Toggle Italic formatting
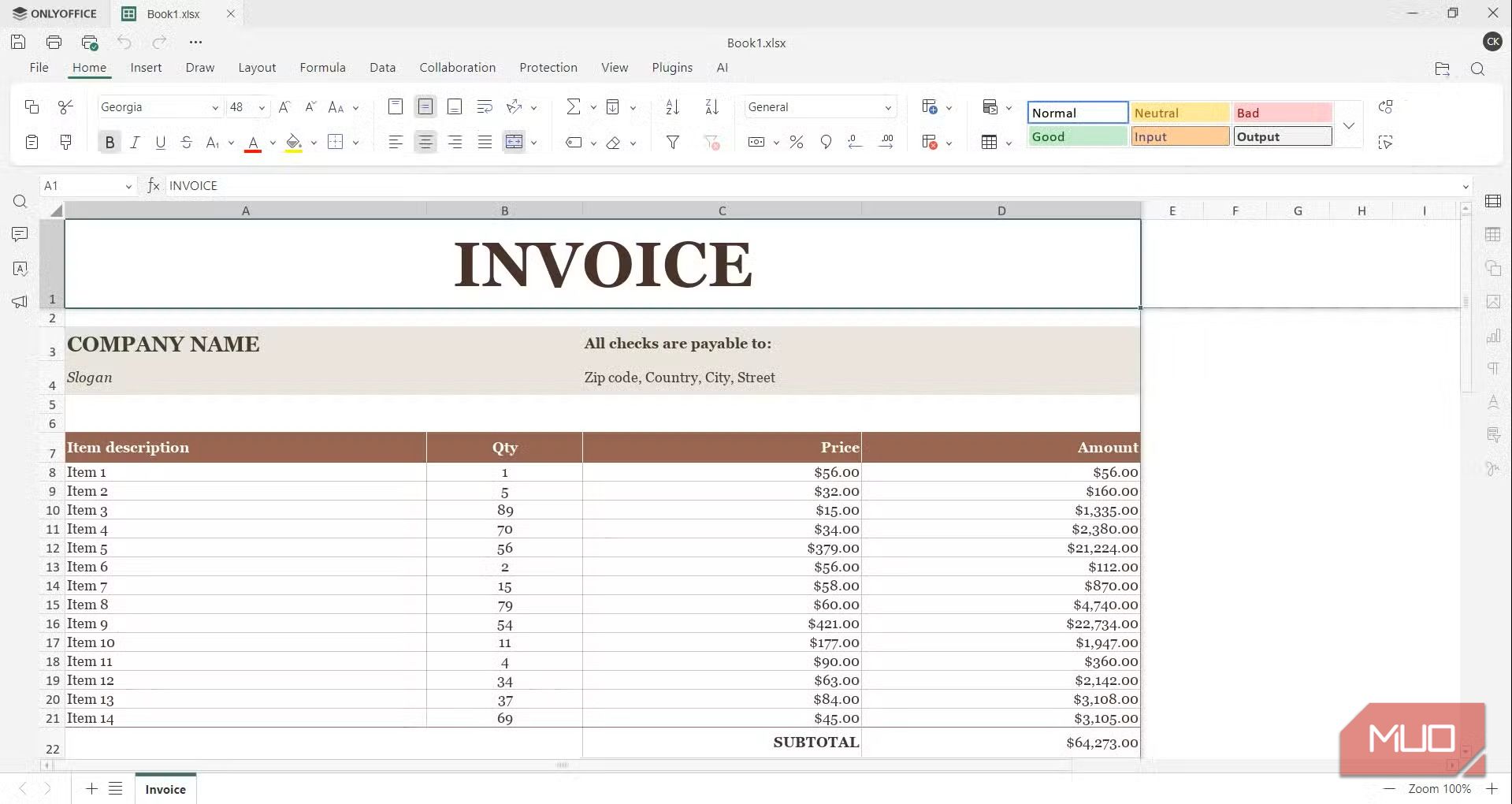Screen dimensions: 1512x804 click(135, 142)
